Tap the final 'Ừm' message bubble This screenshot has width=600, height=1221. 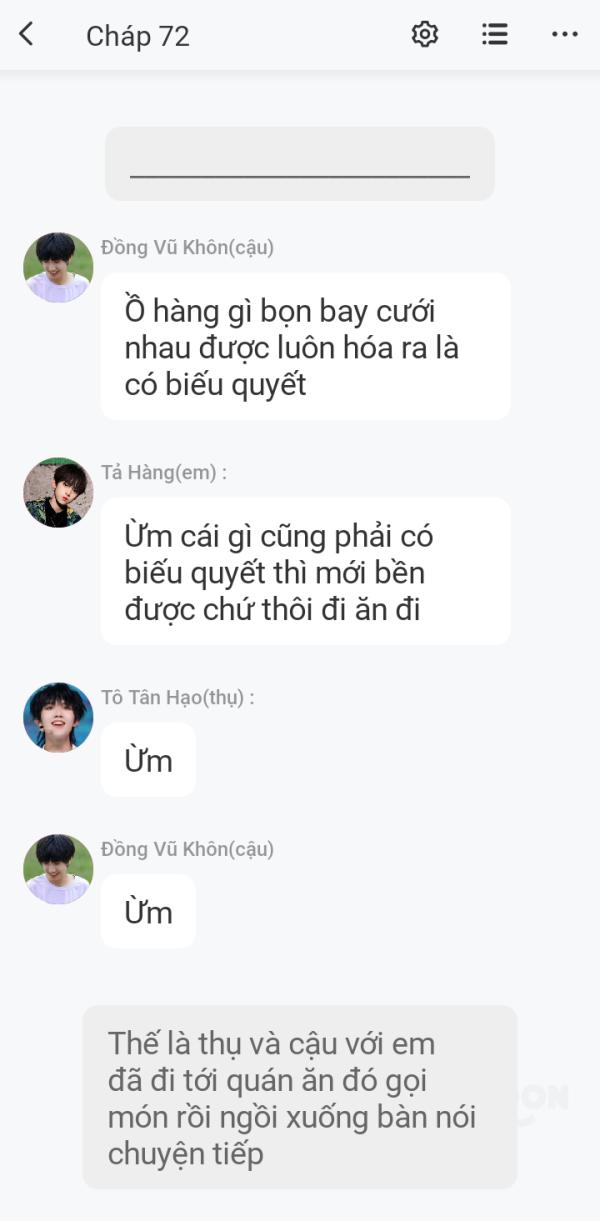click(148, 912)
